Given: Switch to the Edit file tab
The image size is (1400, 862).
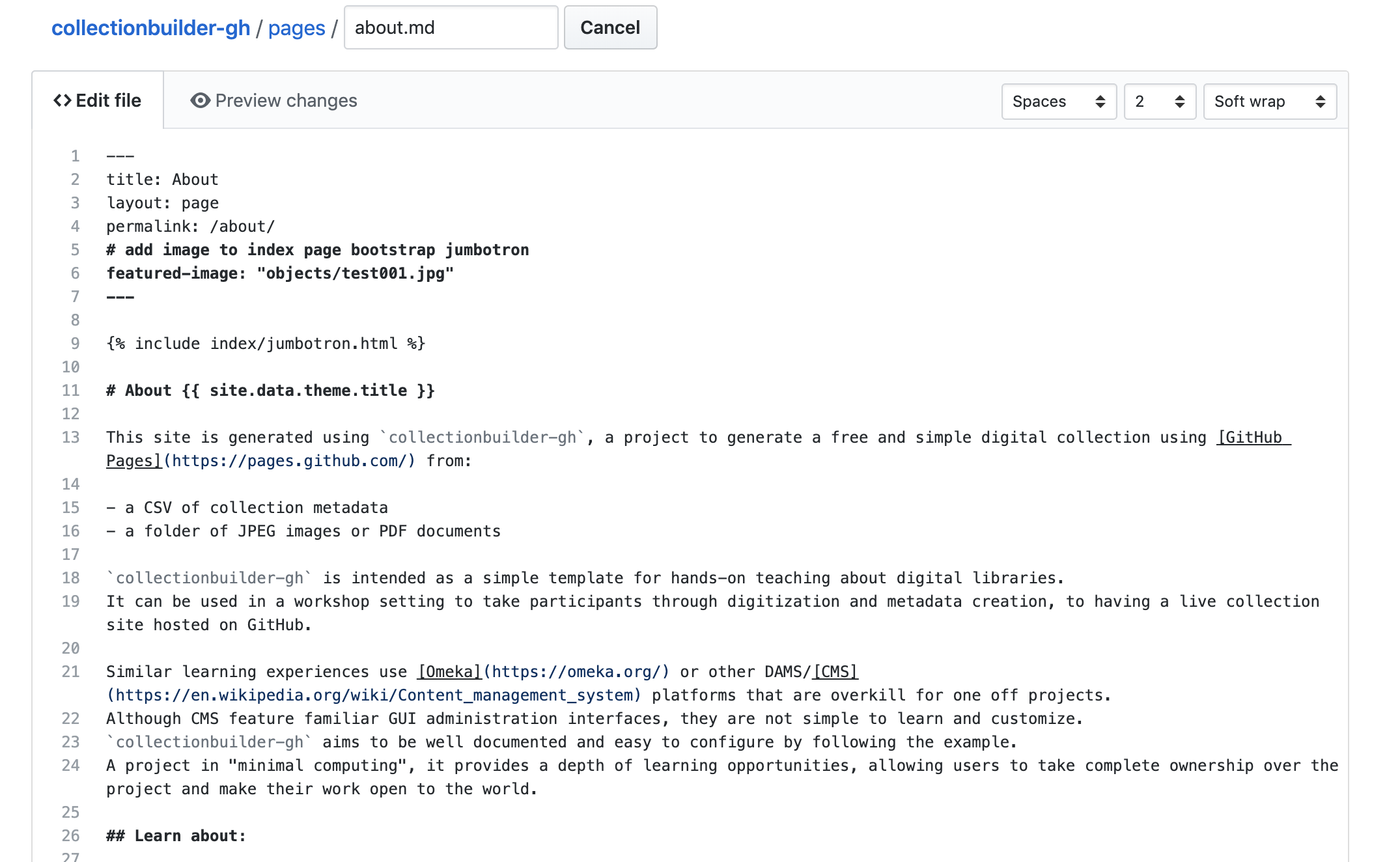Looking at the screenshot, I should 98,101.
